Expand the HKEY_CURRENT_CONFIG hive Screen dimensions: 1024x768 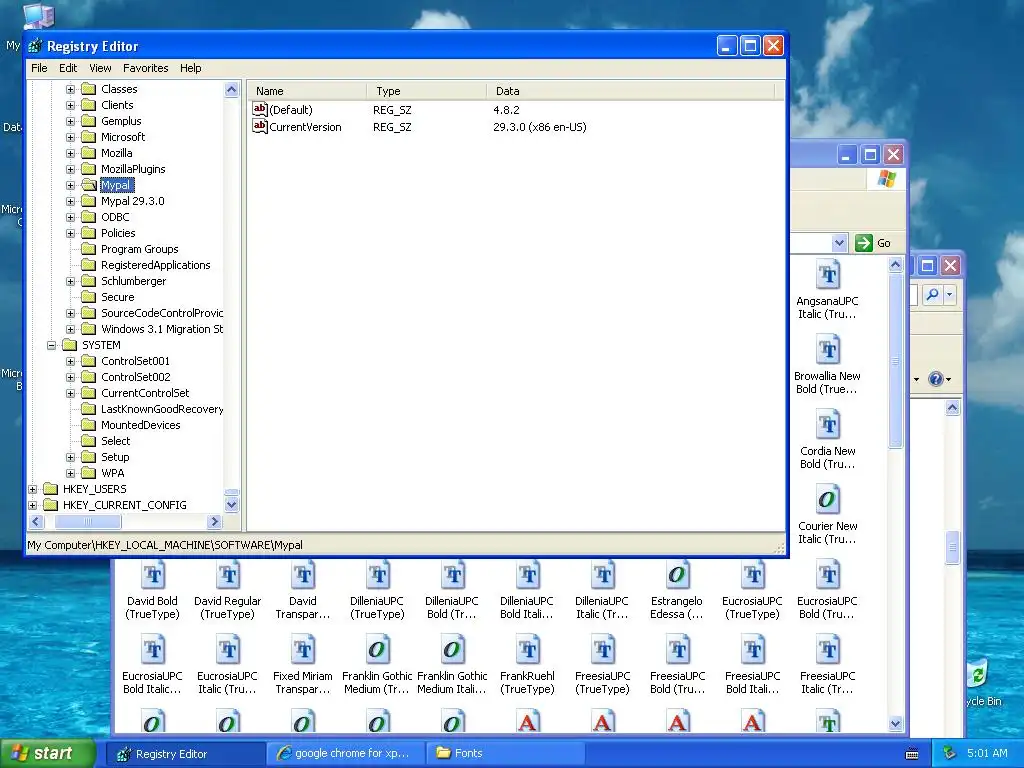33,505
